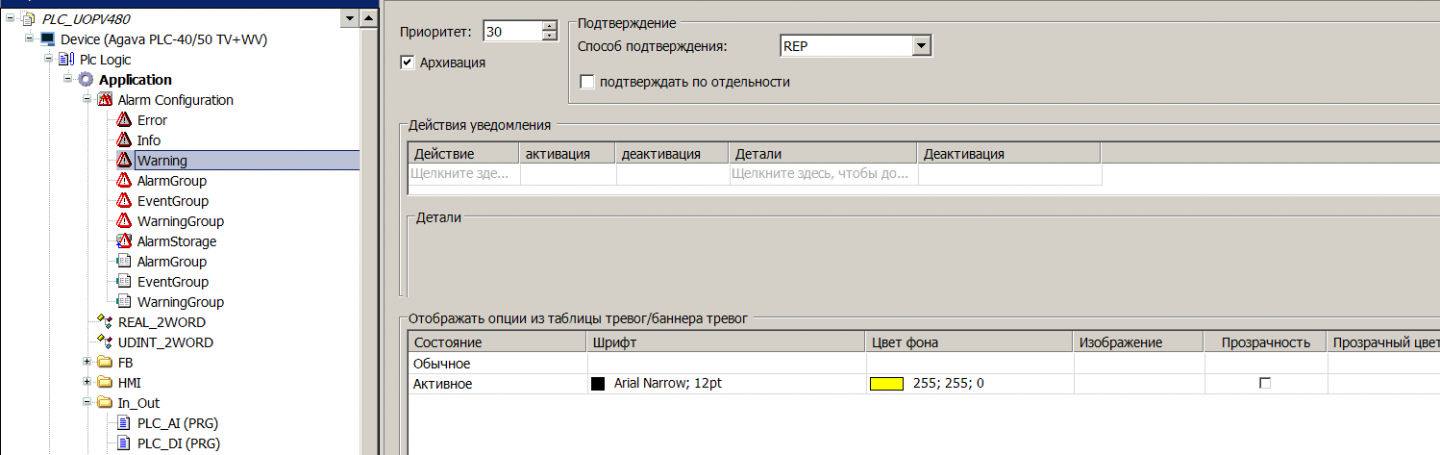Image resolution: width=1440 pixels, height=455 pixels.
Task: Click the yellow background color swatch
Action: 886,383
